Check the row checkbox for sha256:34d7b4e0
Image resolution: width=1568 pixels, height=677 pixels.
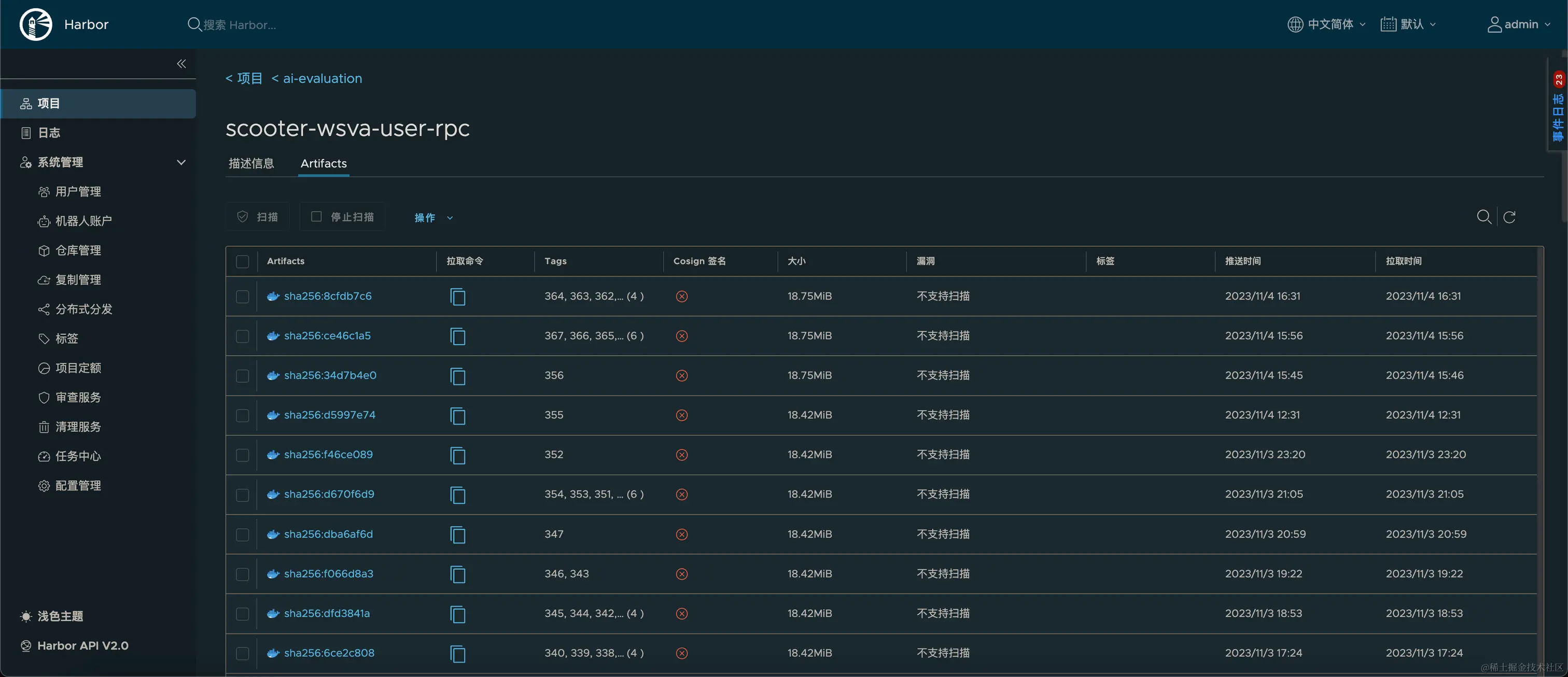pyautogui.click(x=242, y=376)
